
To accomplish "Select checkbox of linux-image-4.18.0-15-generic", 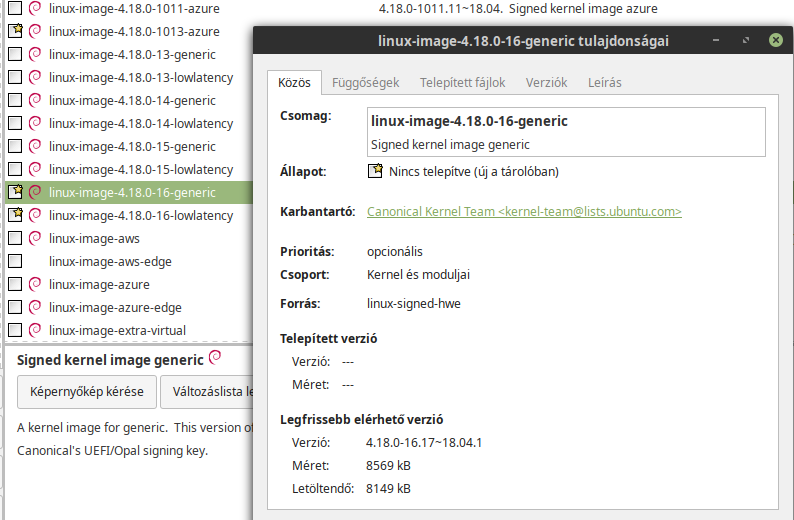I will coord(15,146).
